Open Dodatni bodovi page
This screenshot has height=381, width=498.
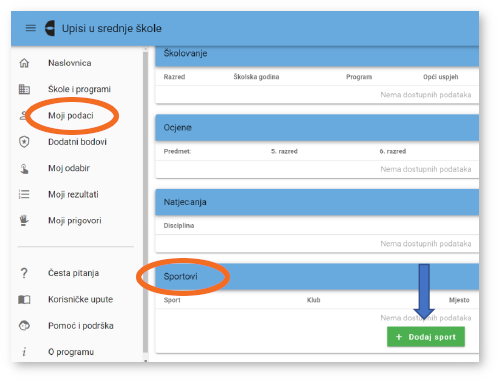click(x=77, y=142)
